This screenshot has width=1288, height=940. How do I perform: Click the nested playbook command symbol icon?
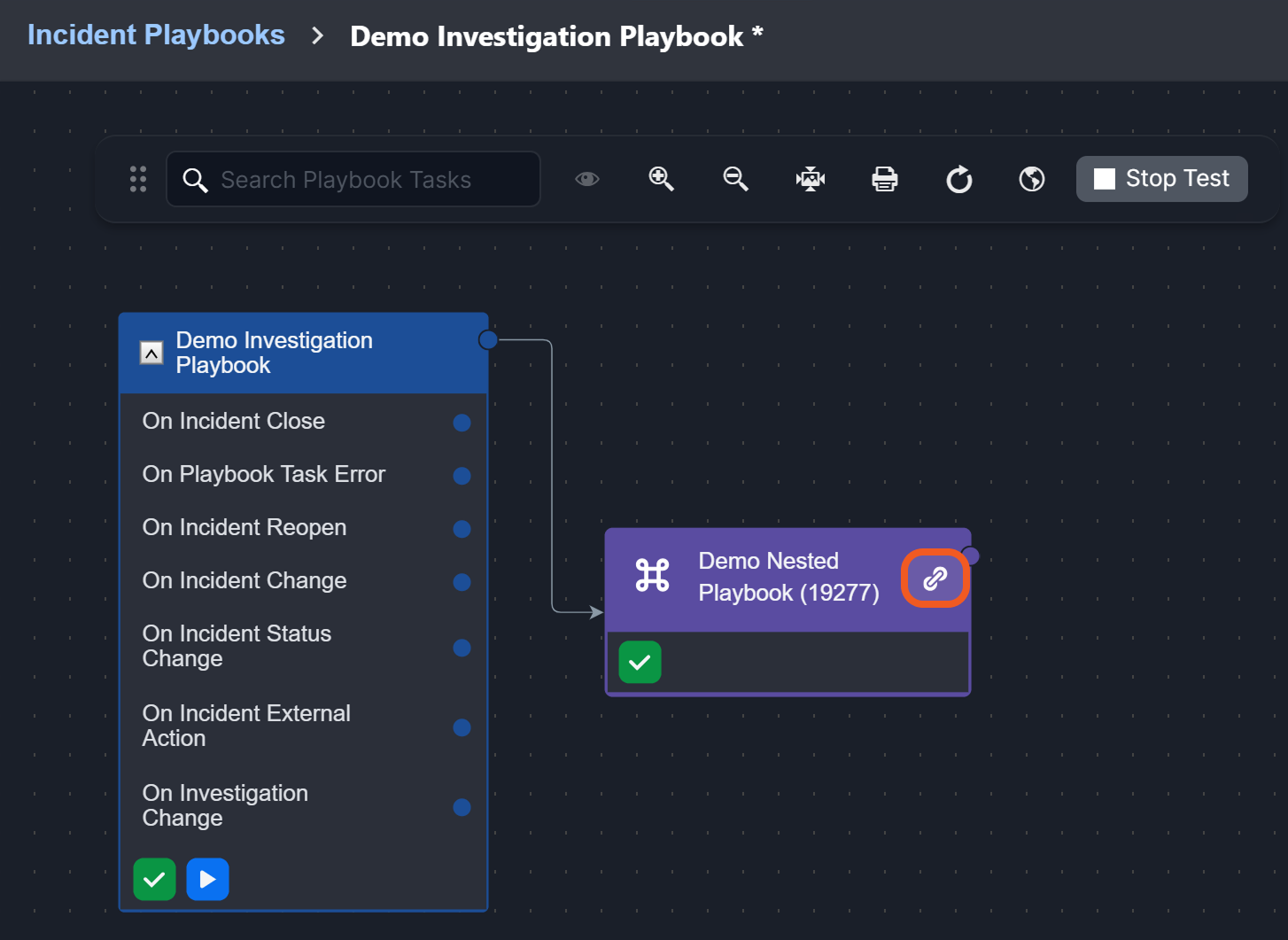click(652, 576)
